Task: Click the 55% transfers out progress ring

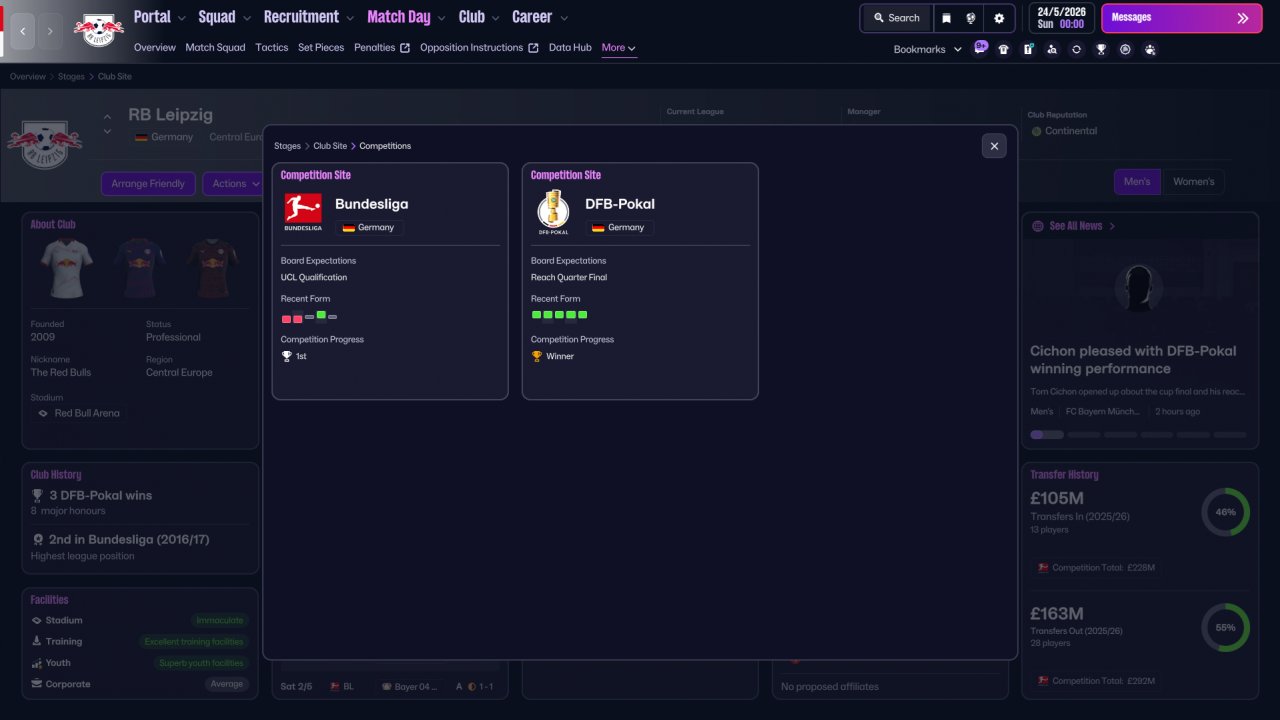Action: tap(1225, 627)
